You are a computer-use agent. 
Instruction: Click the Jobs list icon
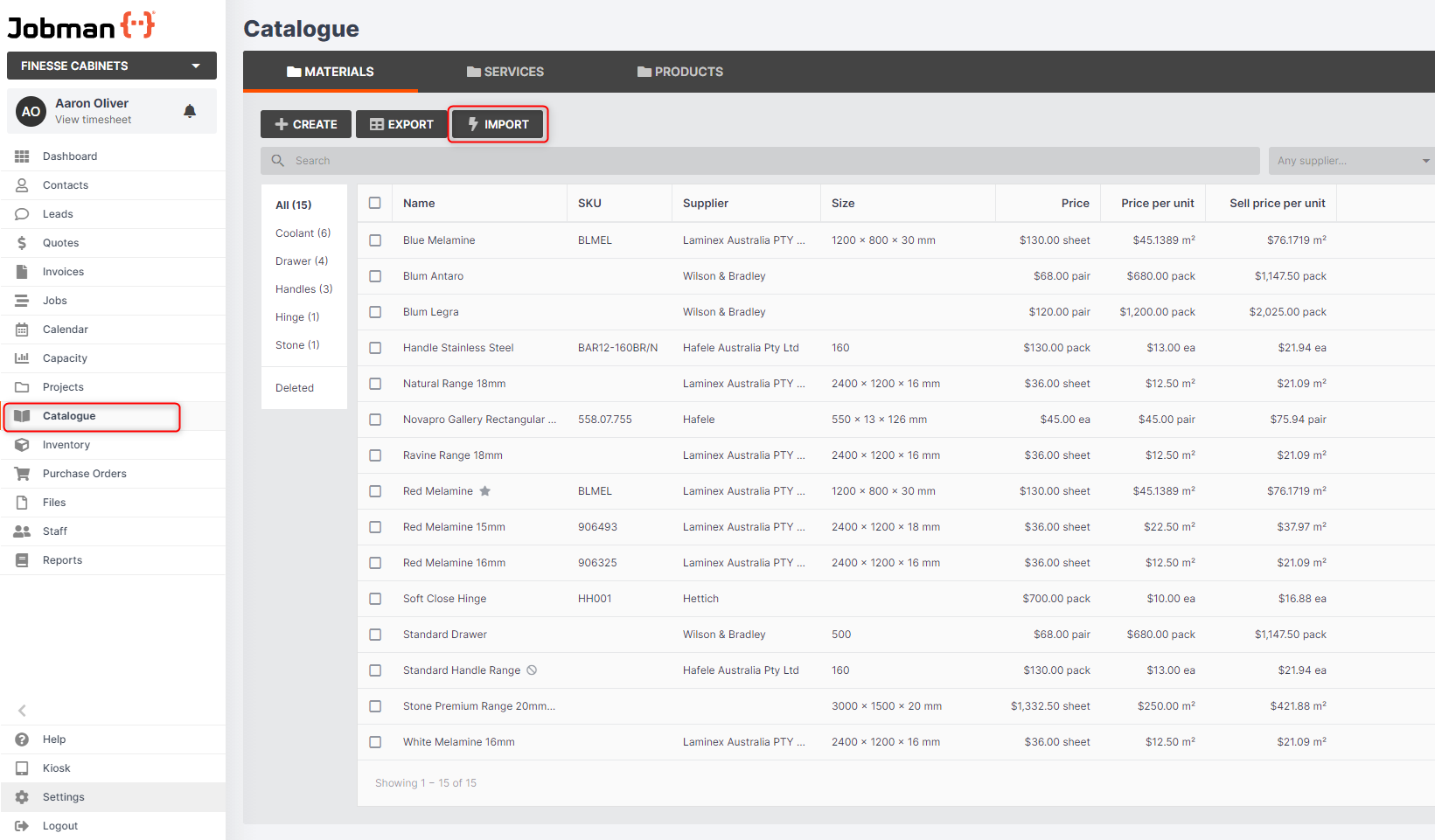[x=22, y=301]
